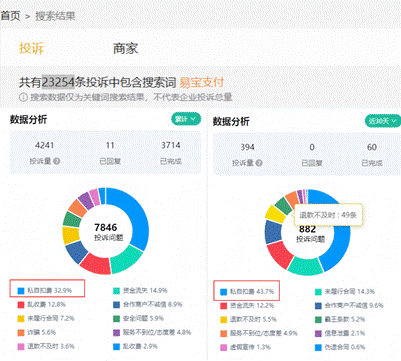Click the teal segment of the 882 donut
The width and height of the screenshot is (401, 361).
(x=306, y=267)
